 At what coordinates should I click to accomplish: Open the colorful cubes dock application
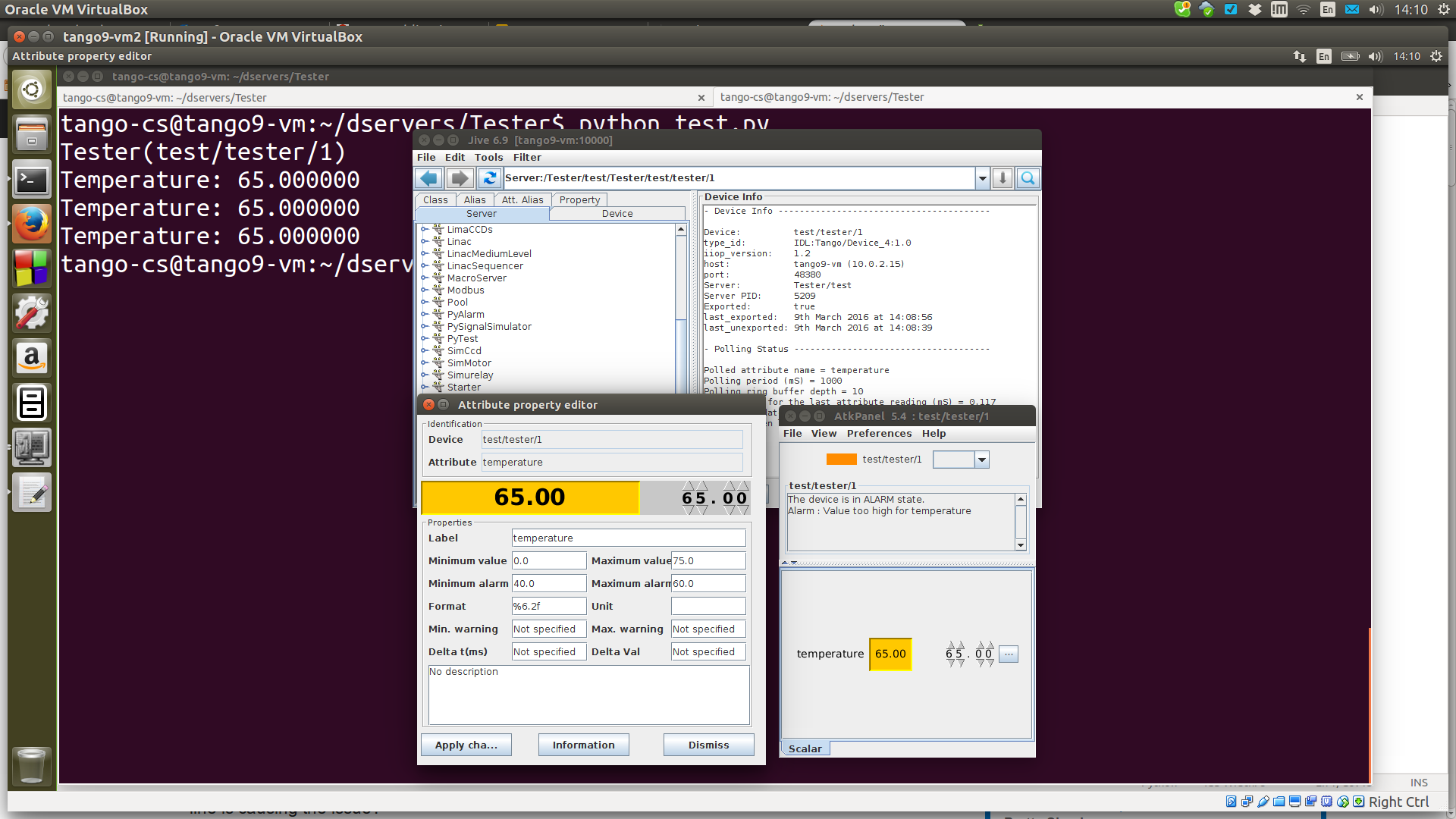point(32,268)
